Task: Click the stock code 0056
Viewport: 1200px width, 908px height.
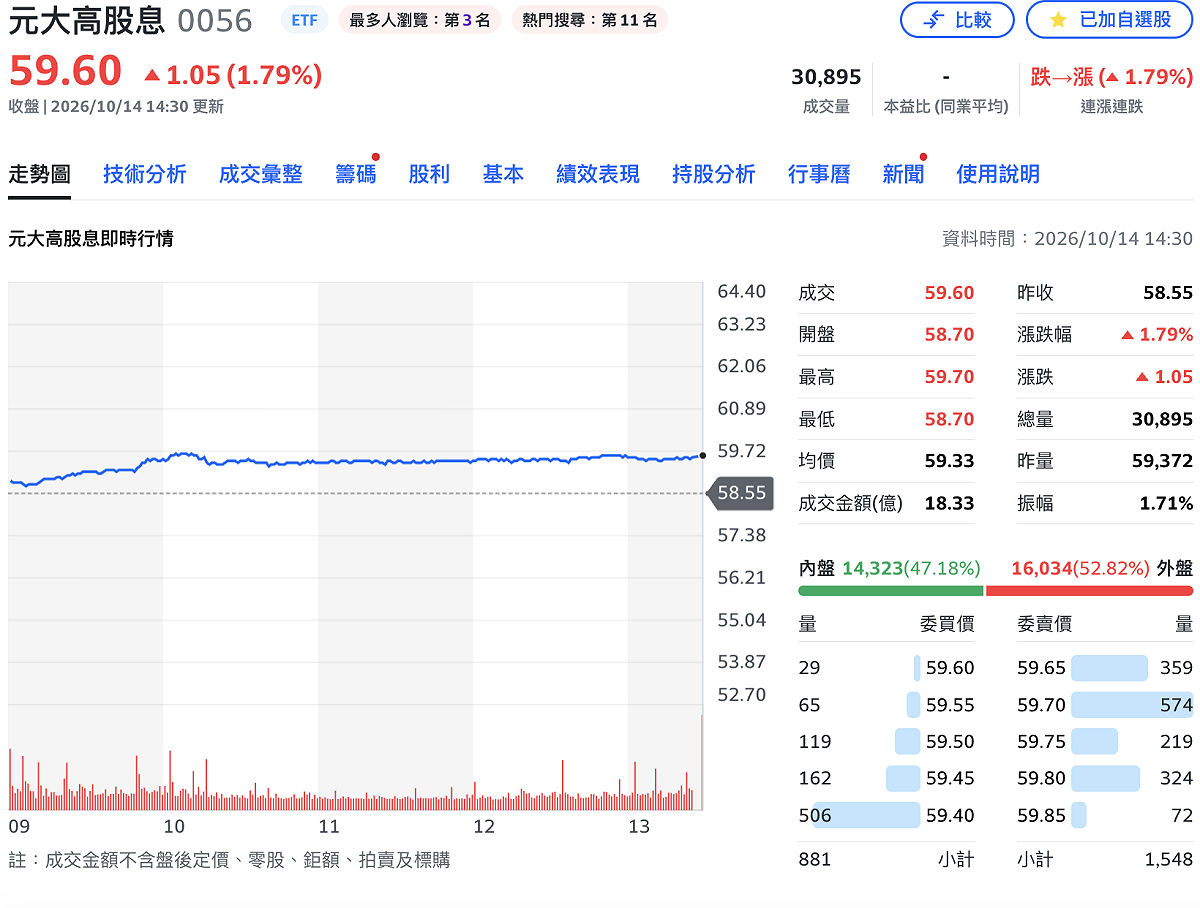Action: pos(215,21)
